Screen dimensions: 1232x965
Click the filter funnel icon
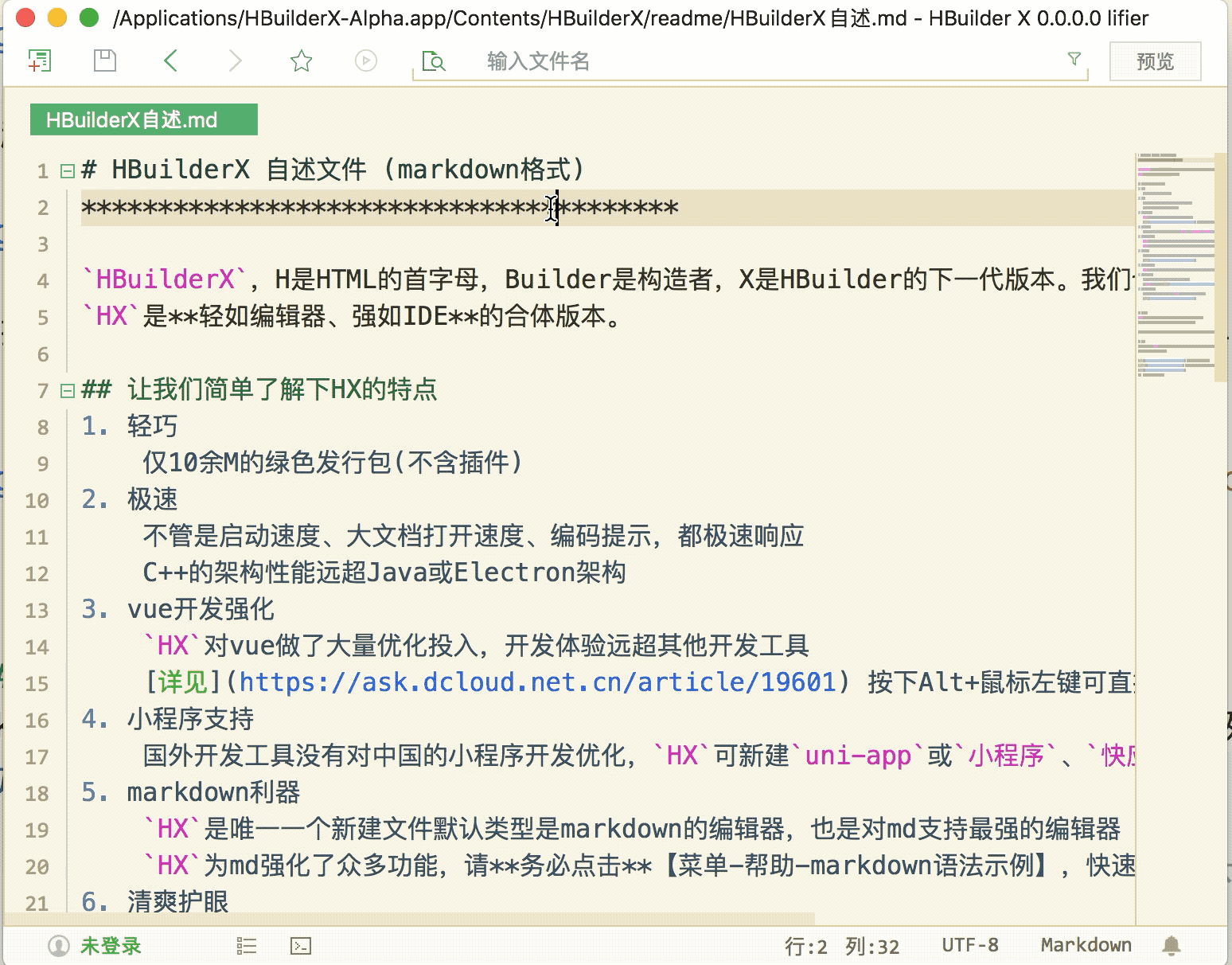[x=1074, y=58]
